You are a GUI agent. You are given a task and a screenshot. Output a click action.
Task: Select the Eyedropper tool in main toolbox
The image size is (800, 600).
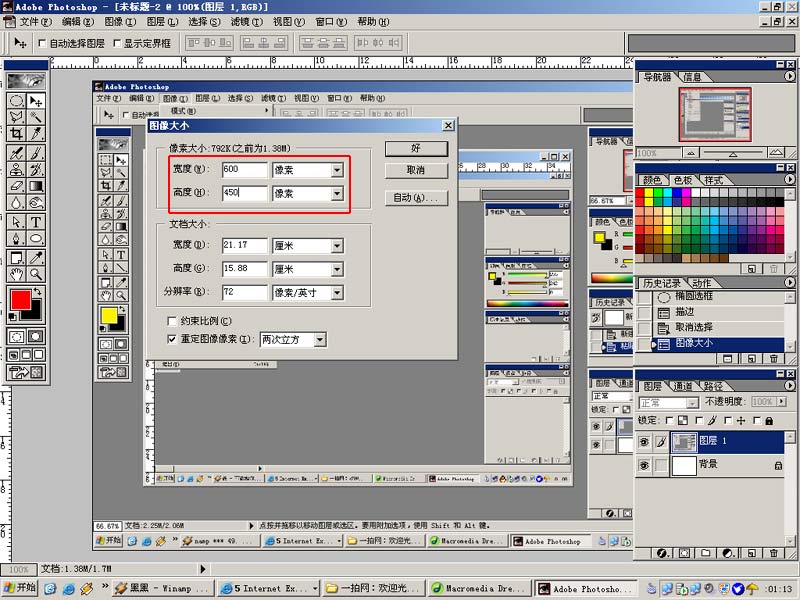[36, 258]
